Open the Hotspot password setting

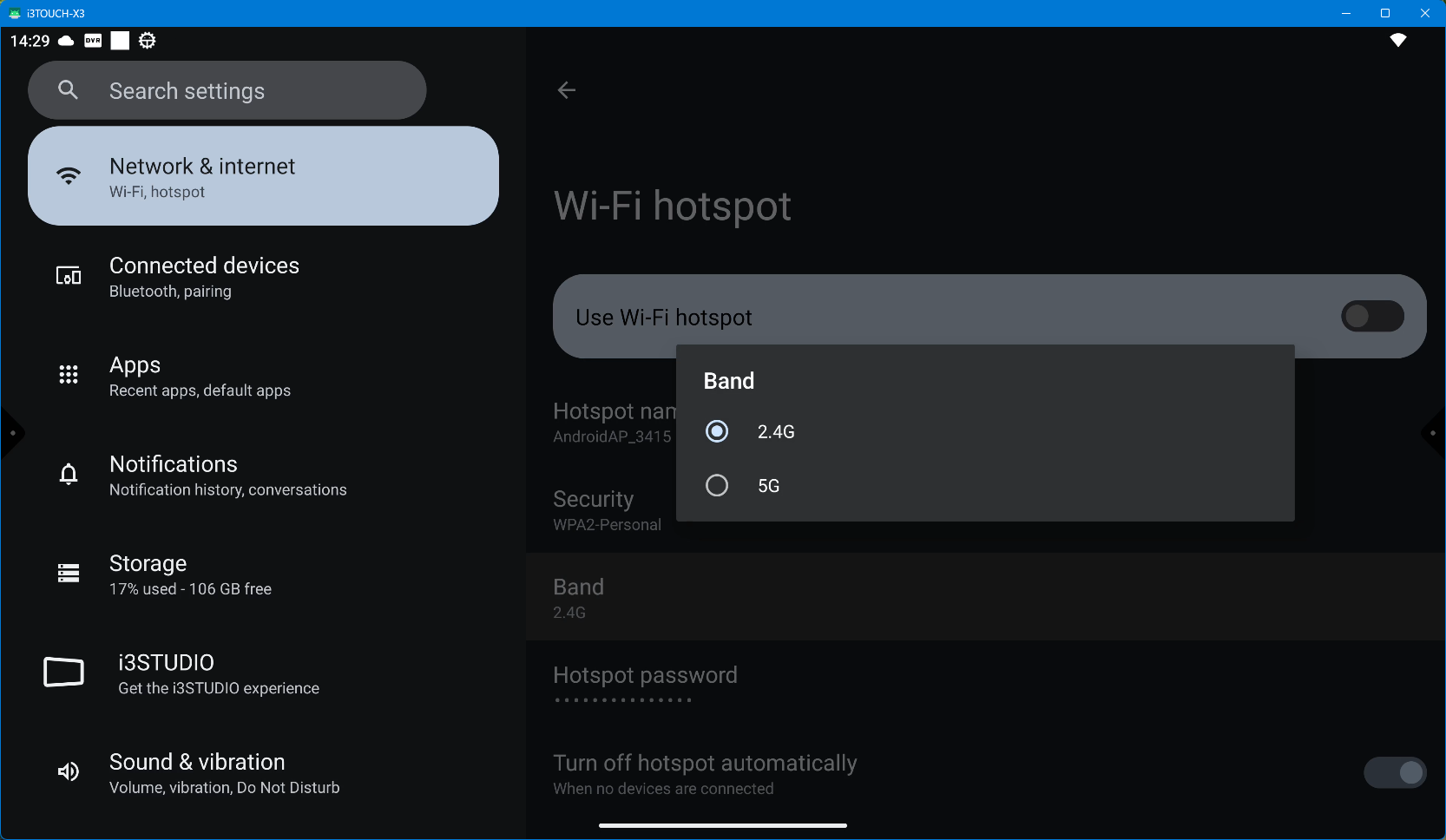pyautogui.click(x=645, y=684)
